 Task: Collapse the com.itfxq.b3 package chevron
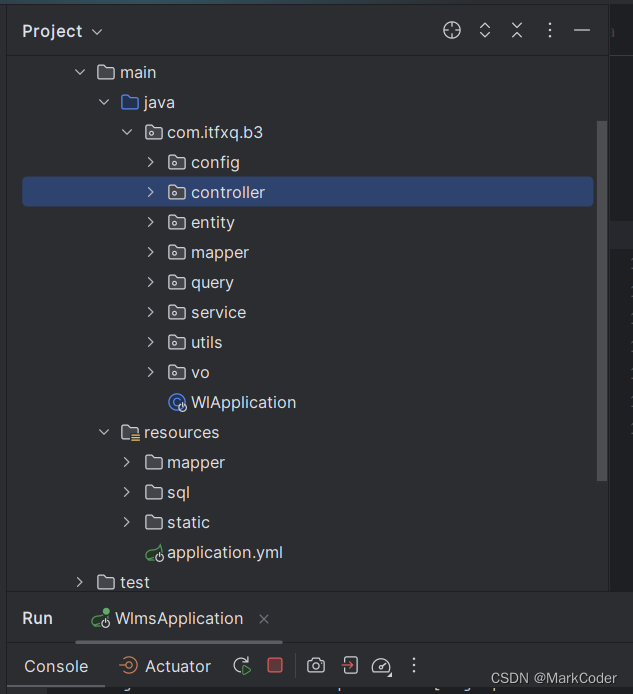click(x=127, y=132)
